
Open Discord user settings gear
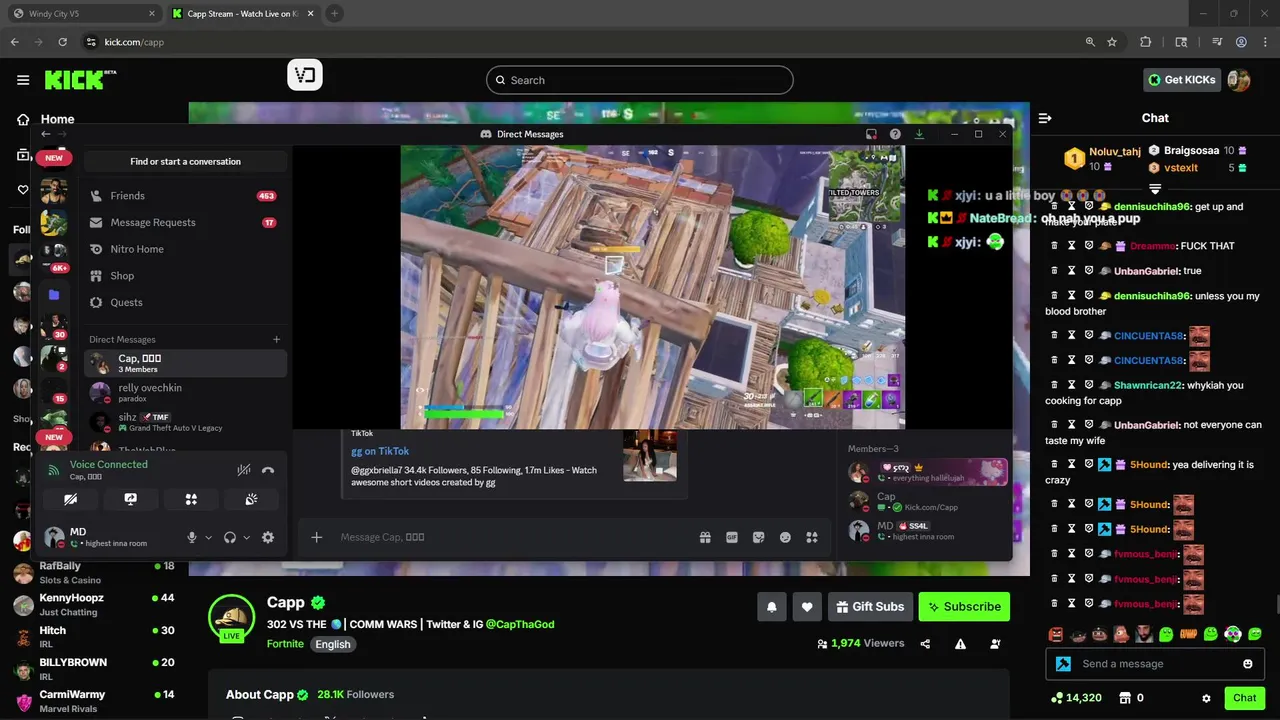pos(268,537)
